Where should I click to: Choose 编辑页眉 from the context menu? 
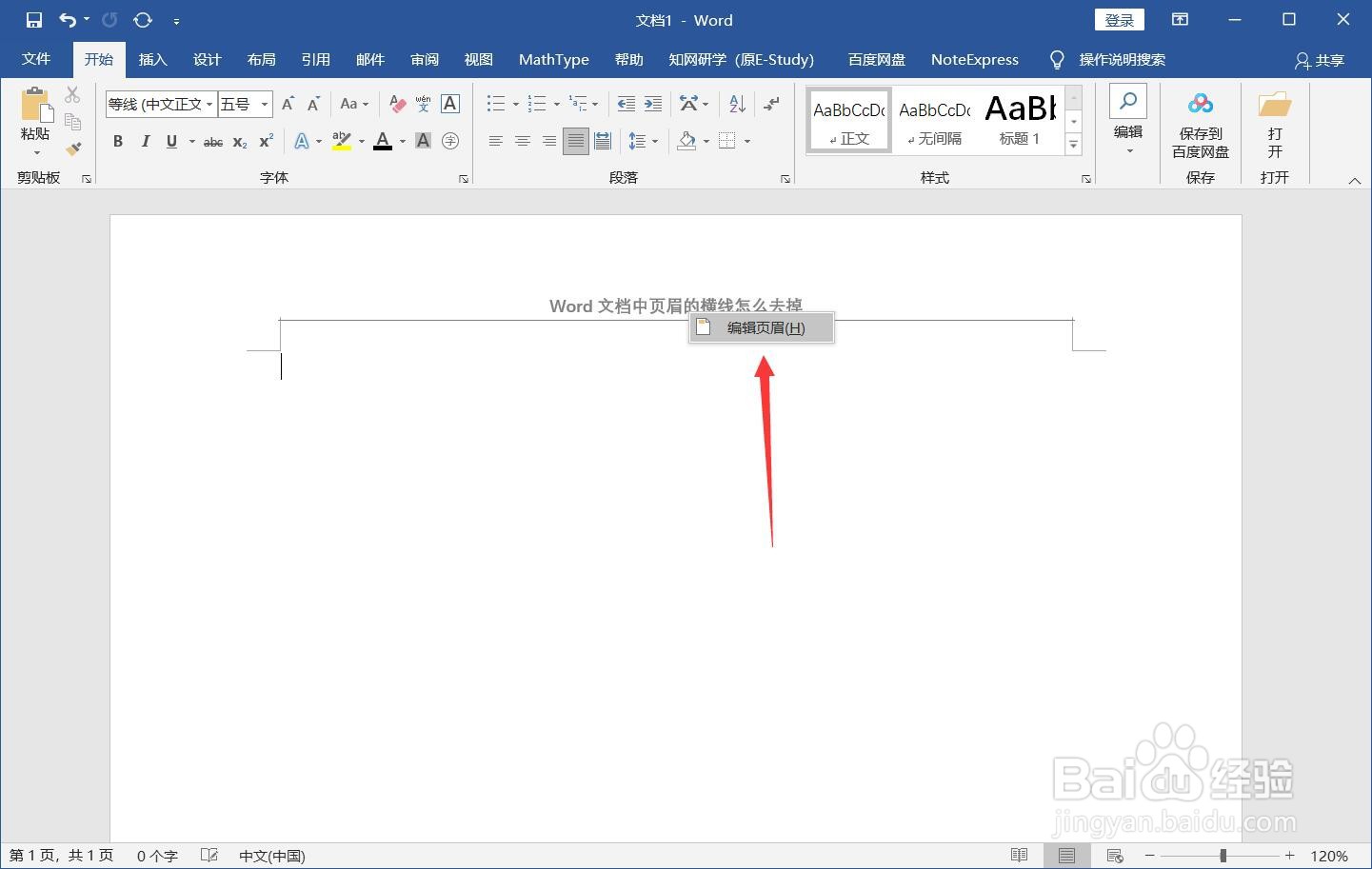click(762, 327)
